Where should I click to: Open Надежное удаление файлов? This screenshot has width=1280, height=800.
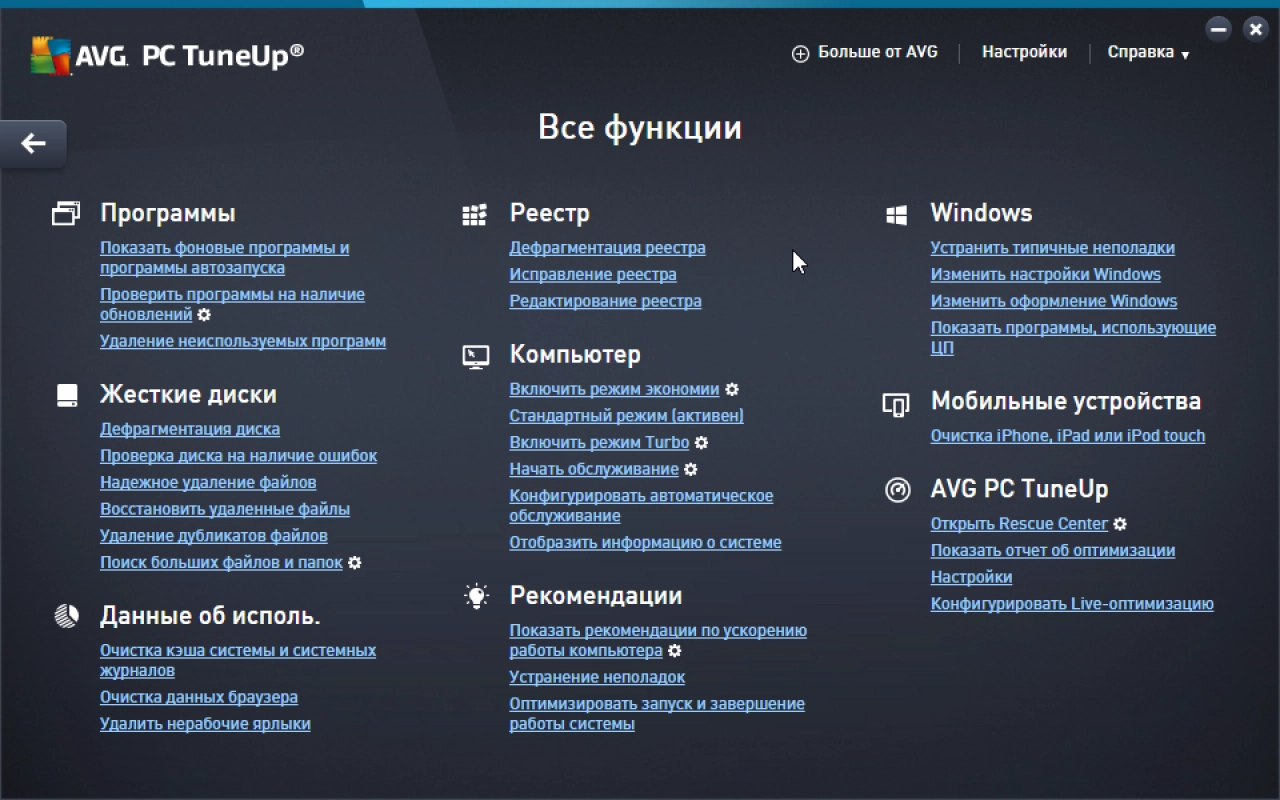point(208,483)
